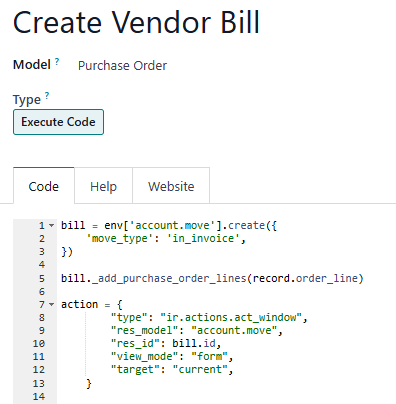
Task: Switch to the Code tab
Action: pos(44,186)
